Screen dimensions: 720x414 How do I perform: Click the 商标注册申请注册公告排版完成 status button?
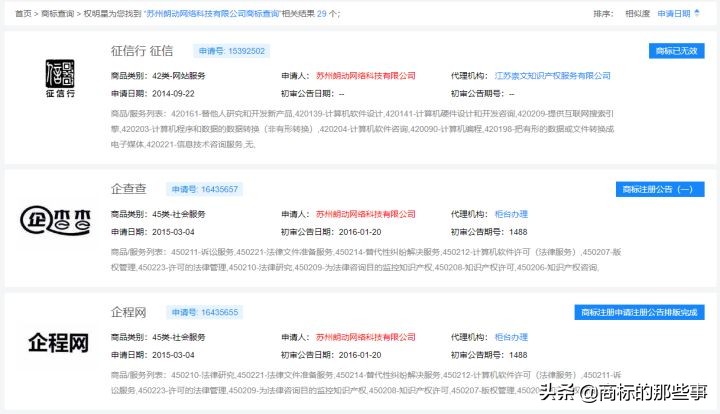[639, 312]
